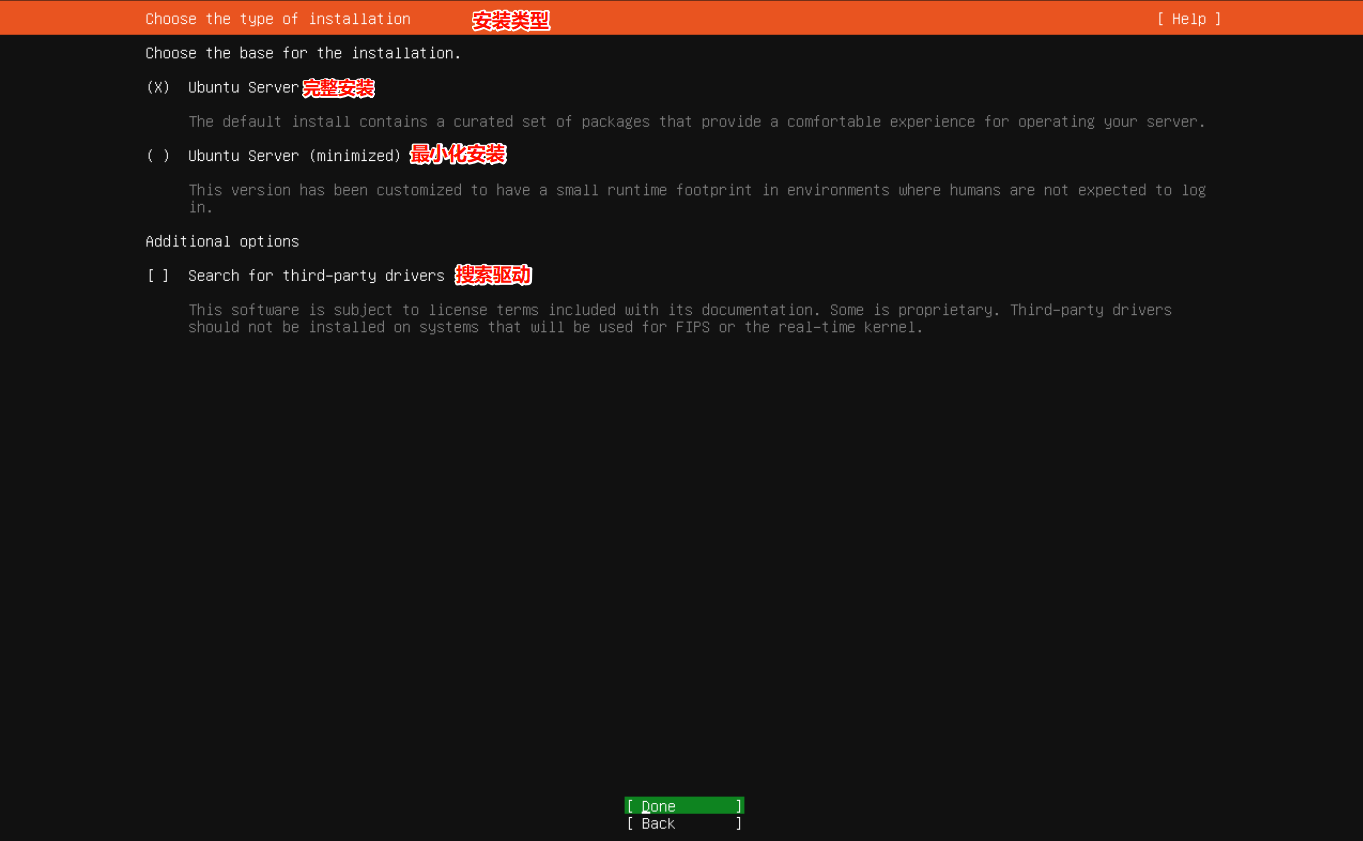Click the red 最小化安装 annotation
Screen dimensions: 1363x841
458,154
